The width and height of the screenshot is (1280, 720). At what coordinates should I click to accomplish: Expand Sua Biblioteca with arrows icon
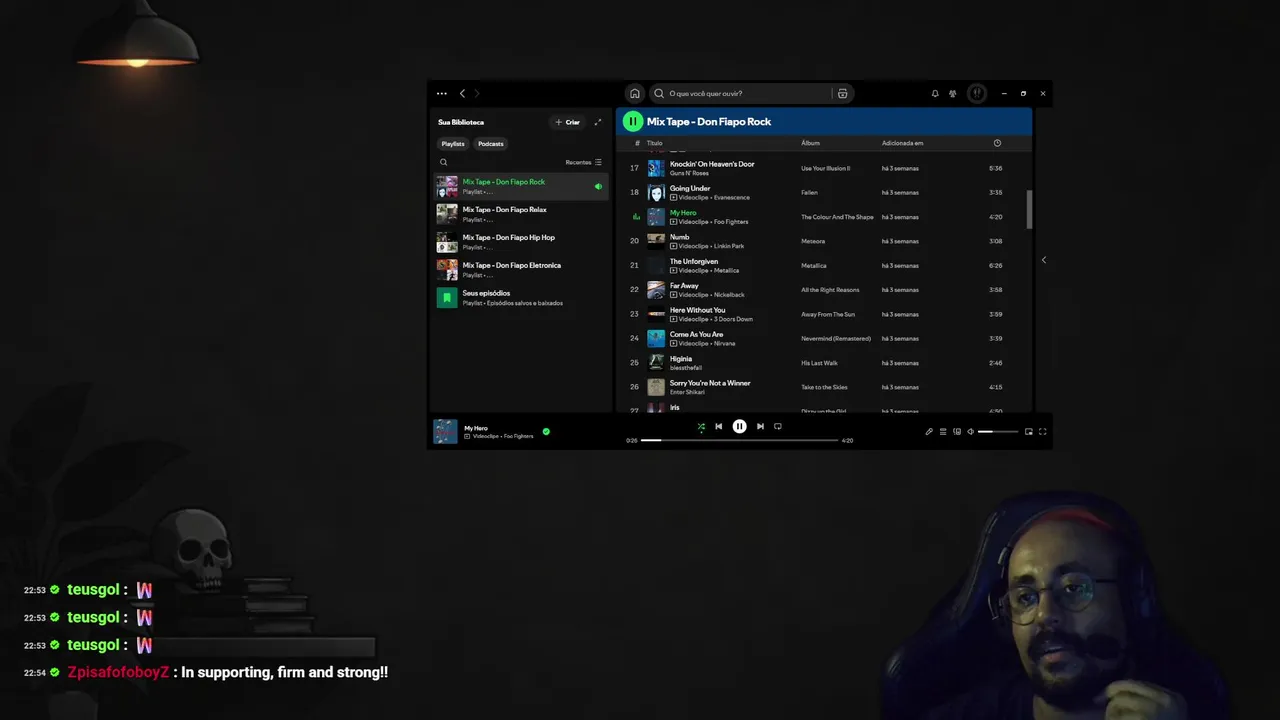[x=598, y=122]
